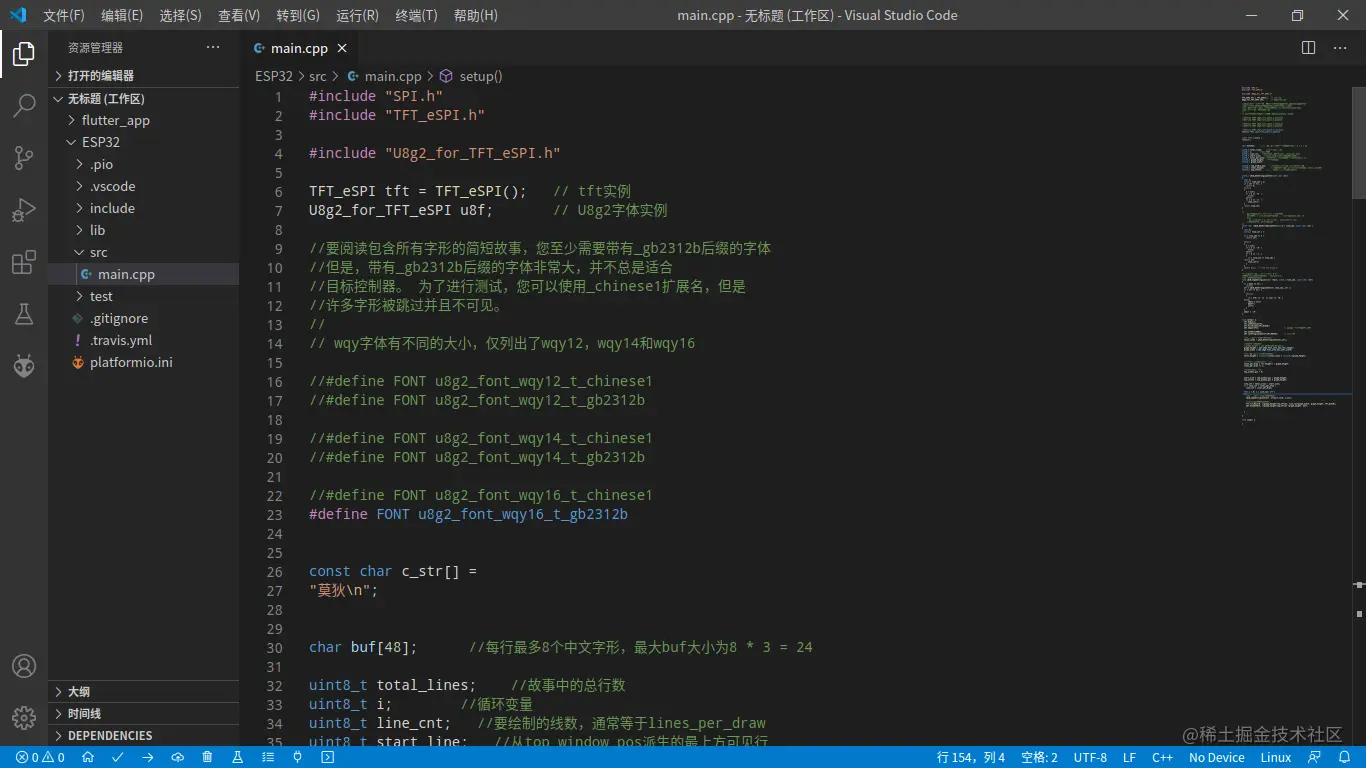
Task: Open the 帮助(H) menu
Action: tap(476, 15)
